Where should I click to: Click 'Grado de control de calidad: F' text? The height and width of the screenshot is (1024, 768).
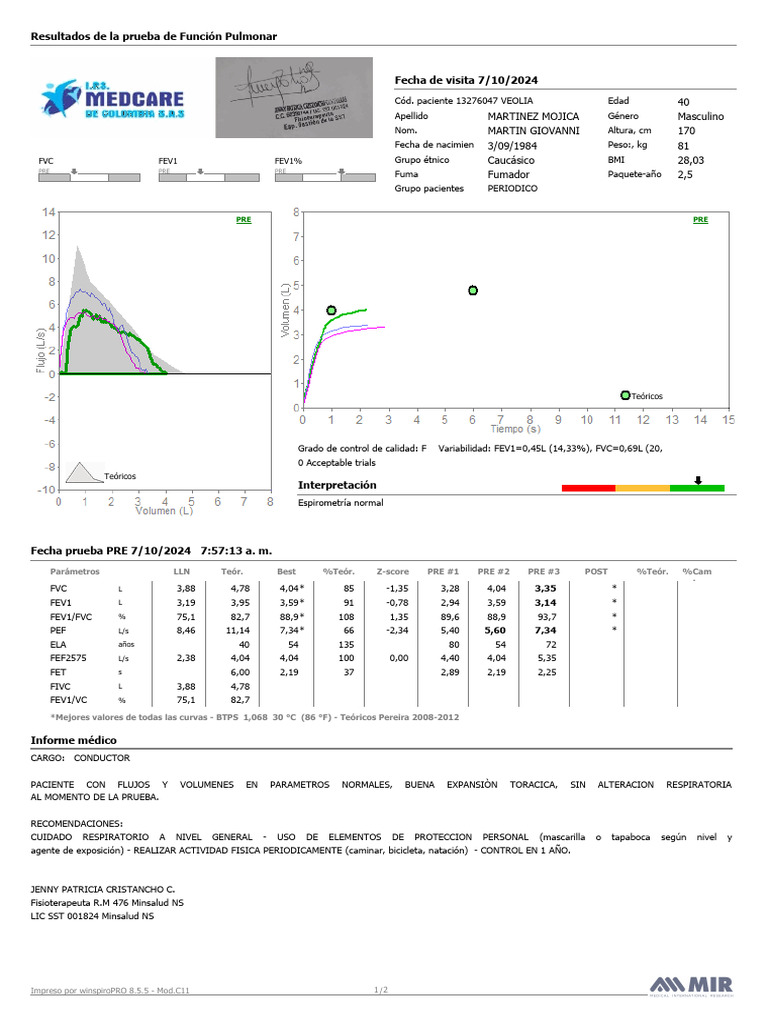tap(362, 449)
